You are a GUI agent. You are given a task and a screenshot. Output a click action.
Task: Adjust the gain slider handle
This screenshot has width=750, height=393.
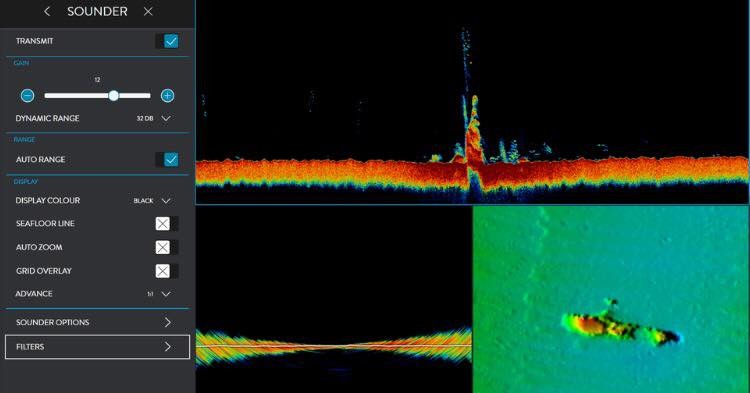pyautogui.click(x=113, y=96)
